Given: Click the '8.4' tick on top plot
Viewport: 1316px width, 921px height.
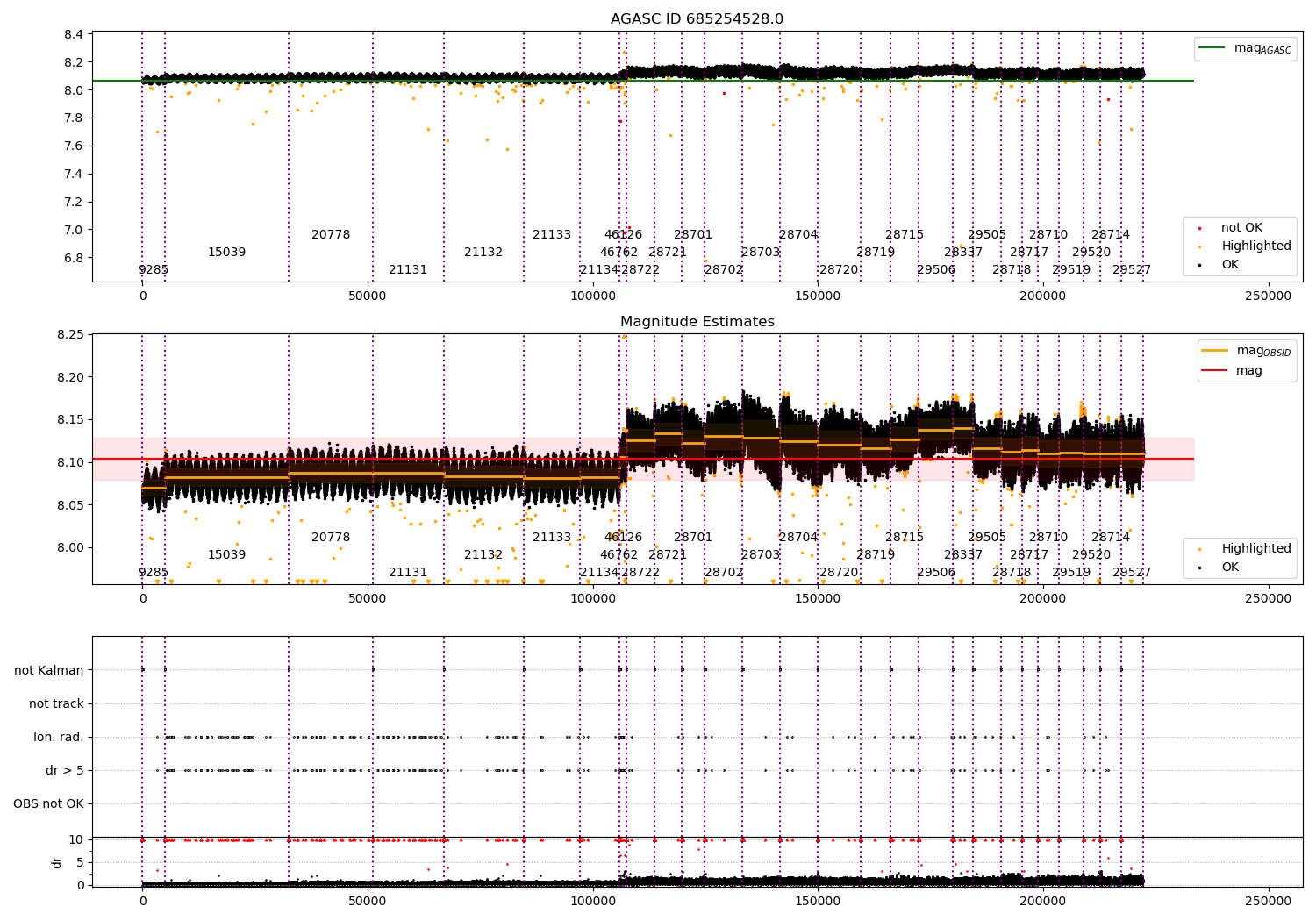Looking at the screenshot, I should 75,34.
